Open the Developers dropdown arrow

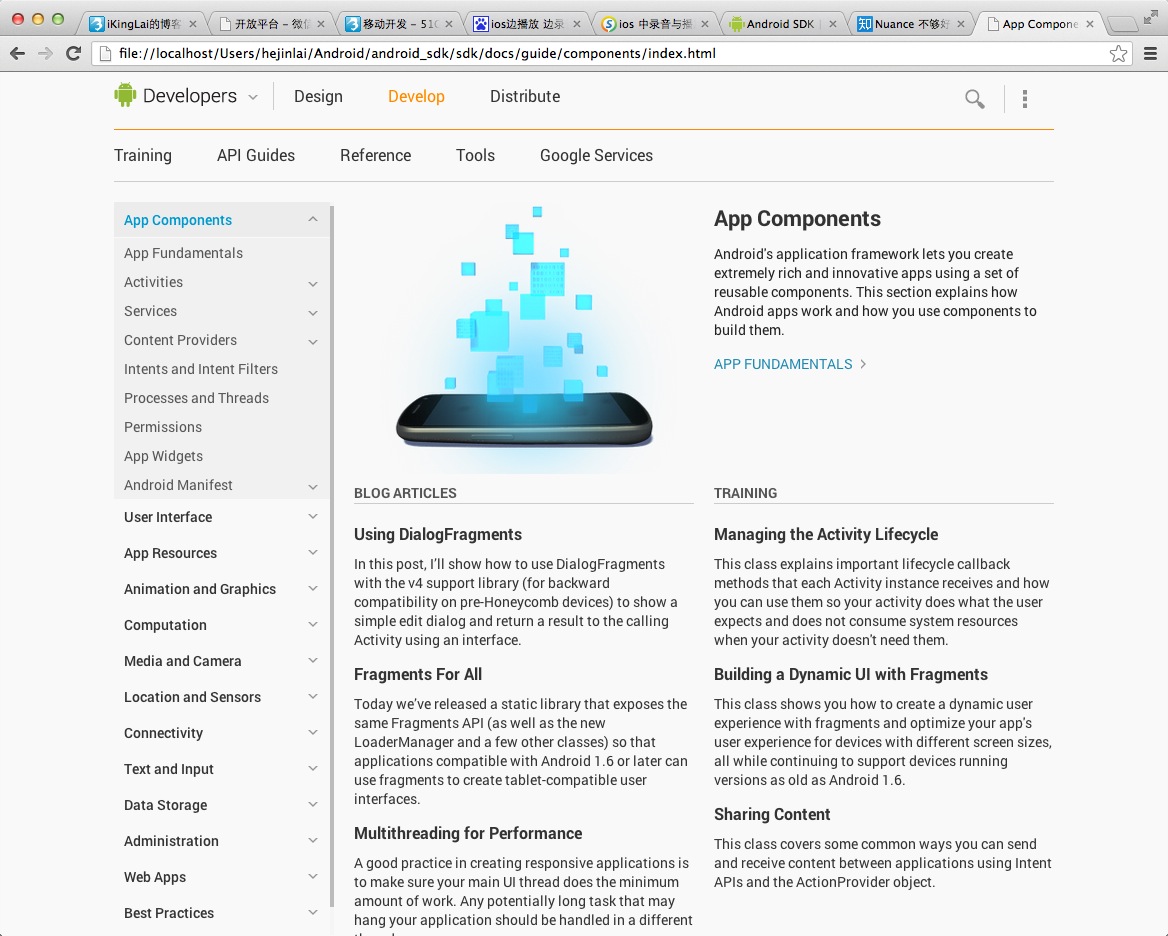[x=253, y=97]
